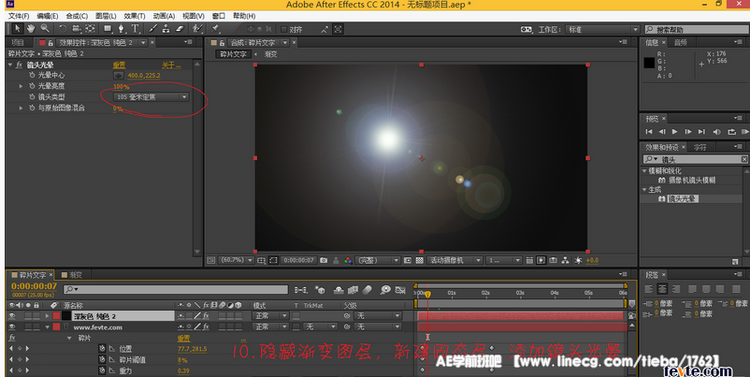The image size is (750, 377).
Task: Click the flare center value 400.0,225.2
Action: (x=144, y=75)
